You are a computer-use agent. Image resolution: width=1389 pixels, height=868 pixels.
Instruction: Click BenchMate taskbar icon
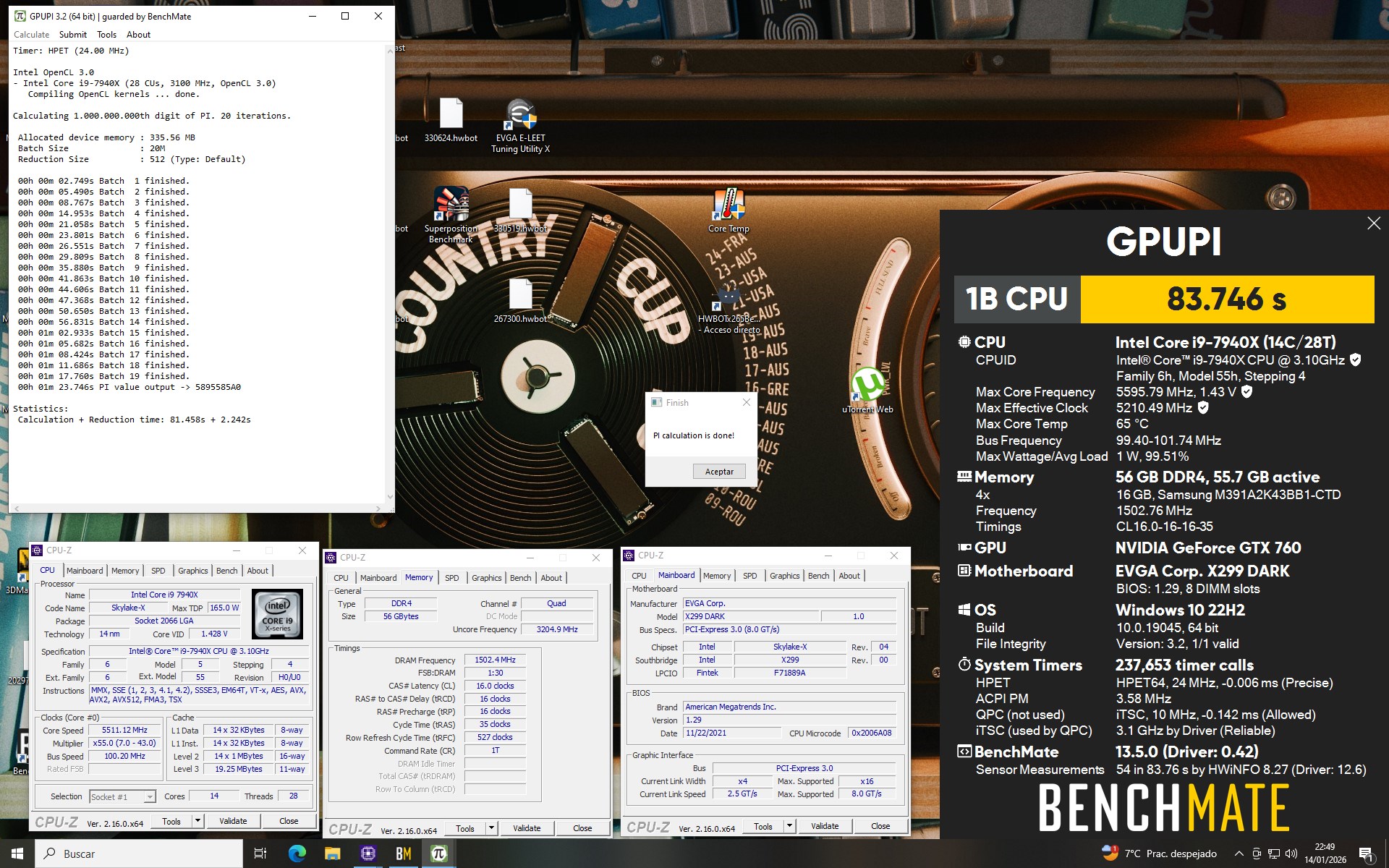click(x=403, y=854)
